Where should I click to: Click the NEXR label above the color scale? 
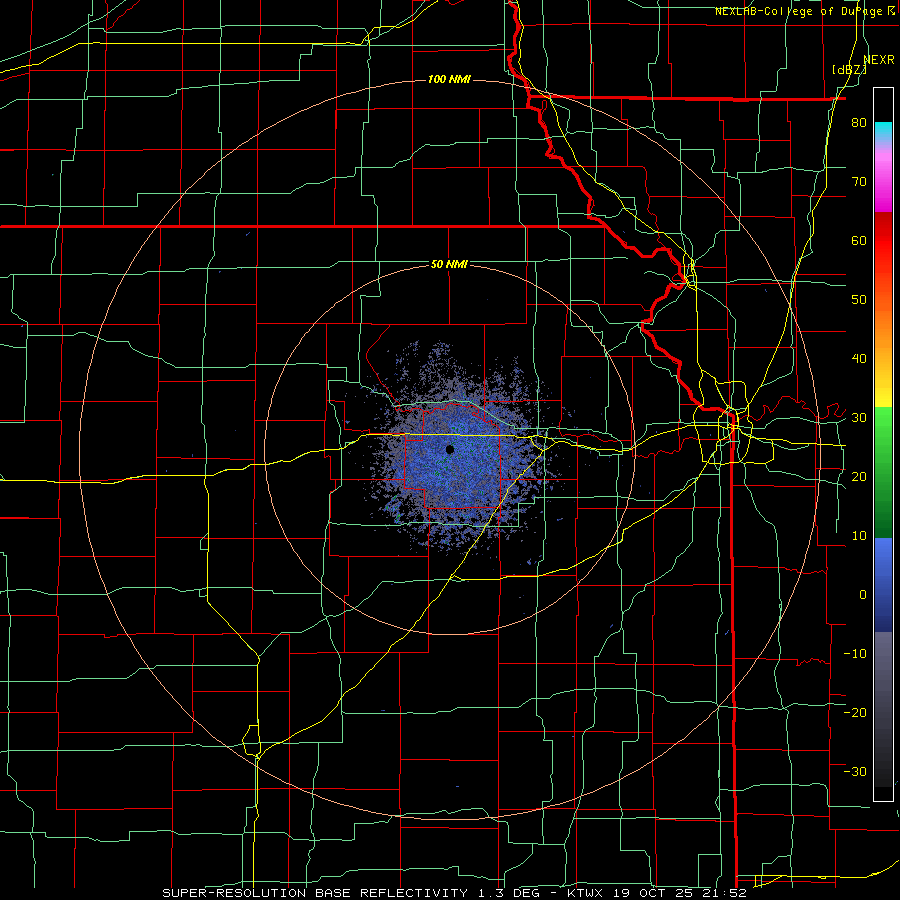tap(878, 60)
